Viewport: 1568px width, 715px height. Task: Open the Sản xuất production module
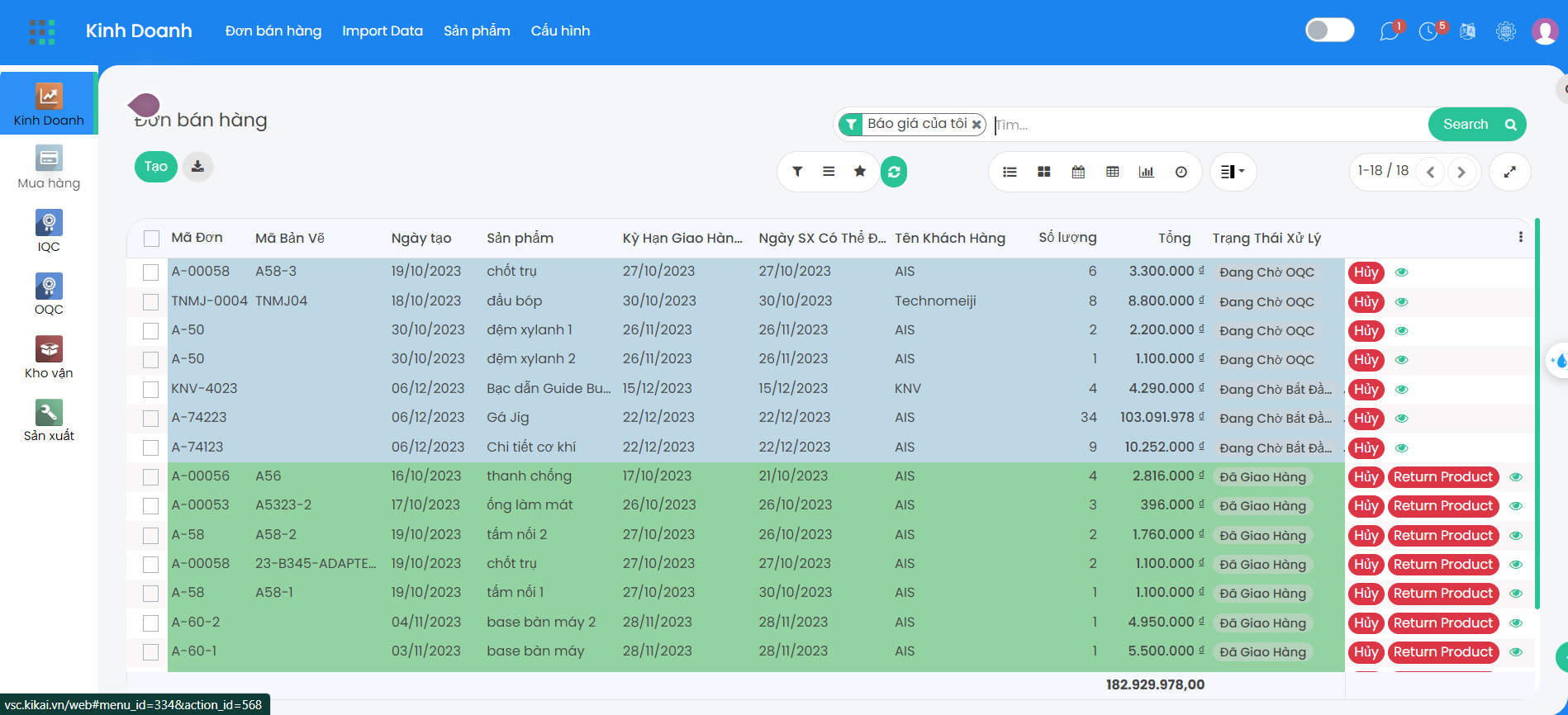click(49, 421)
